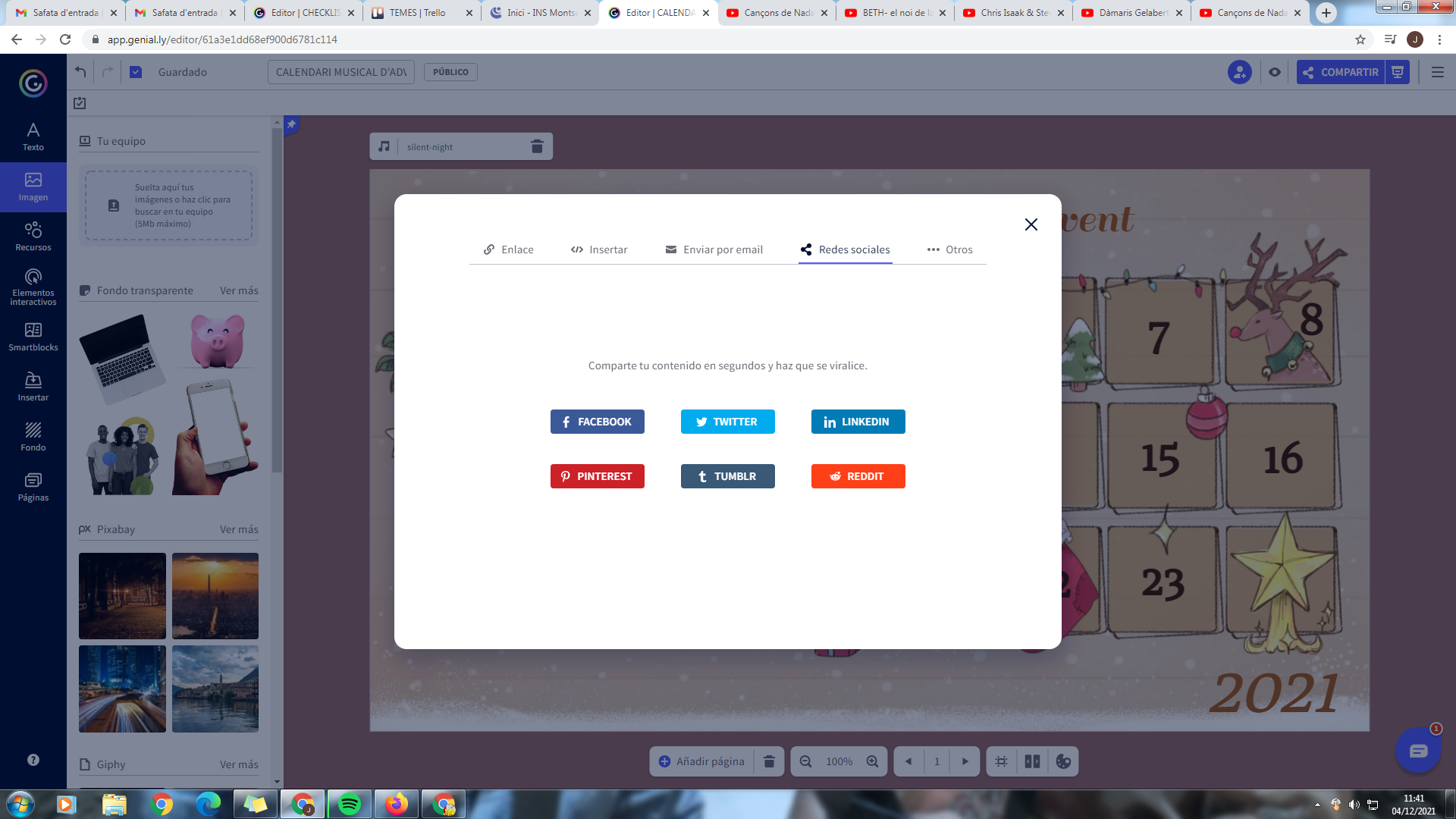Delete the silent-night audio track
Image resolution: width=1456 pixels, height=819 pixels.
[537, 146]
